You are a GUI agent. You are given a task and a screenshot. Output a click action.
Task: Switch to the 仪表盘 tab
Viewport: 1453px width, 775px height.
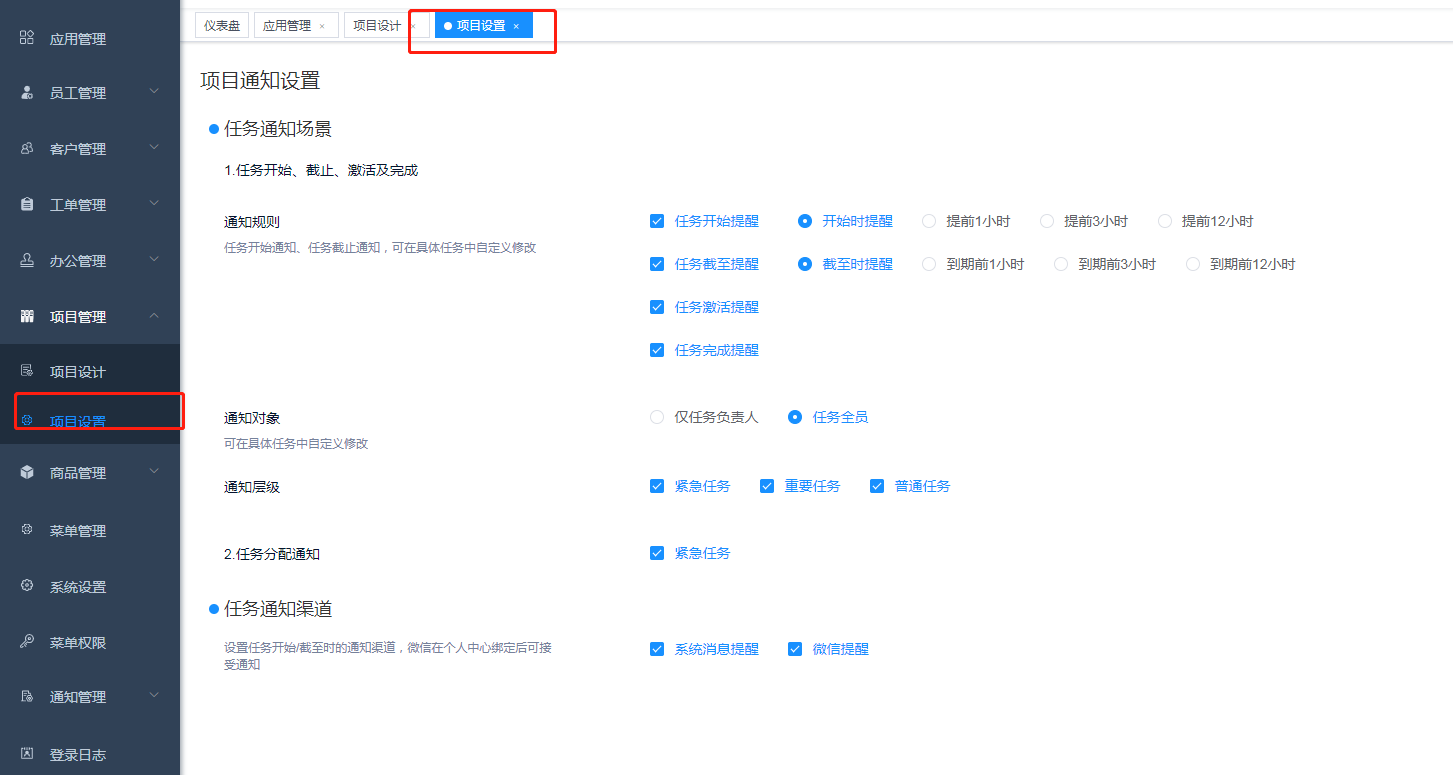point(222,26)
